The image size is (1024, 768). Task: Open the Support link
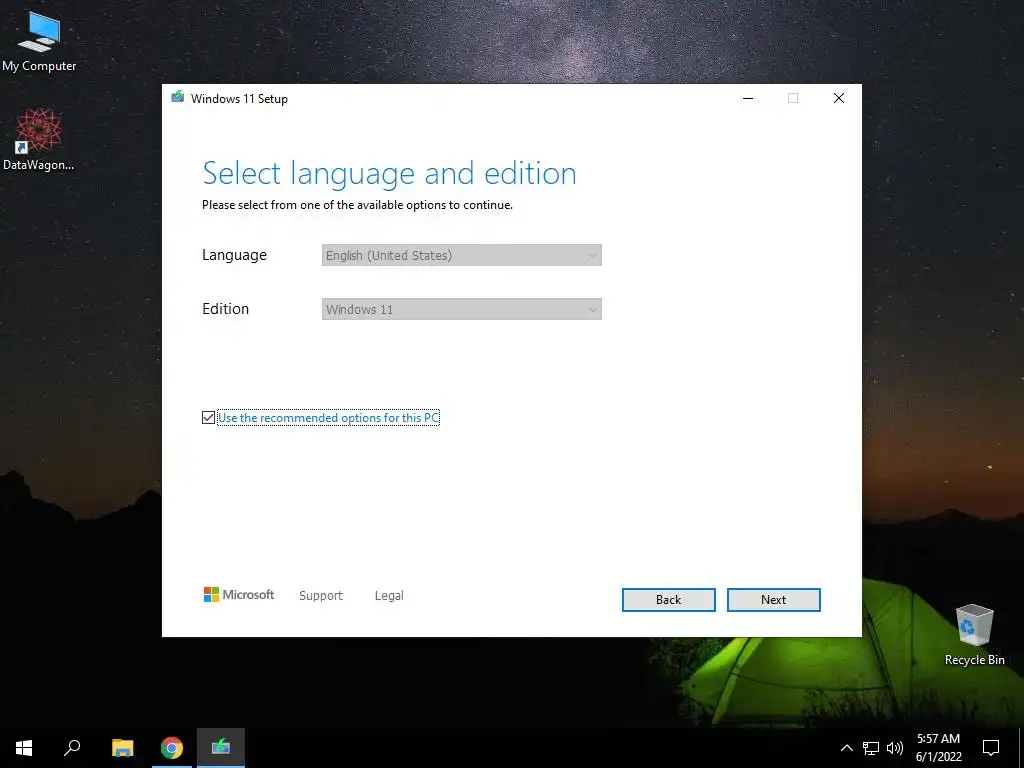click(321, 596)
